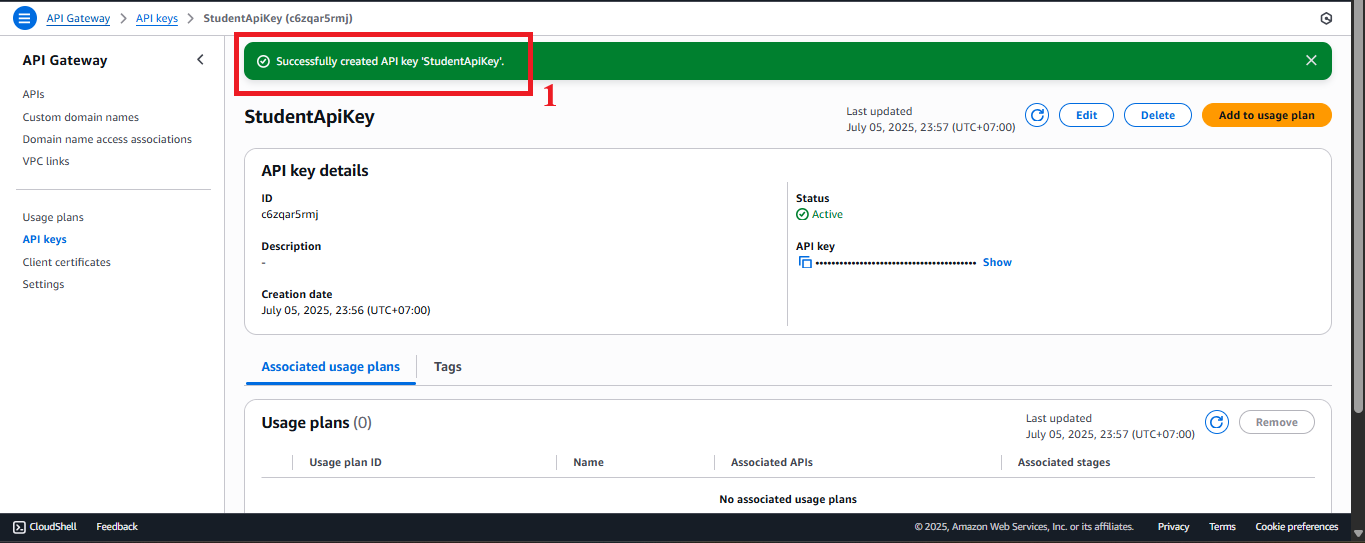Image resolution: width=1365 pixels, height=543 pixels.
Task: Open VPC links in the sidebar
Action: [46, 161]
